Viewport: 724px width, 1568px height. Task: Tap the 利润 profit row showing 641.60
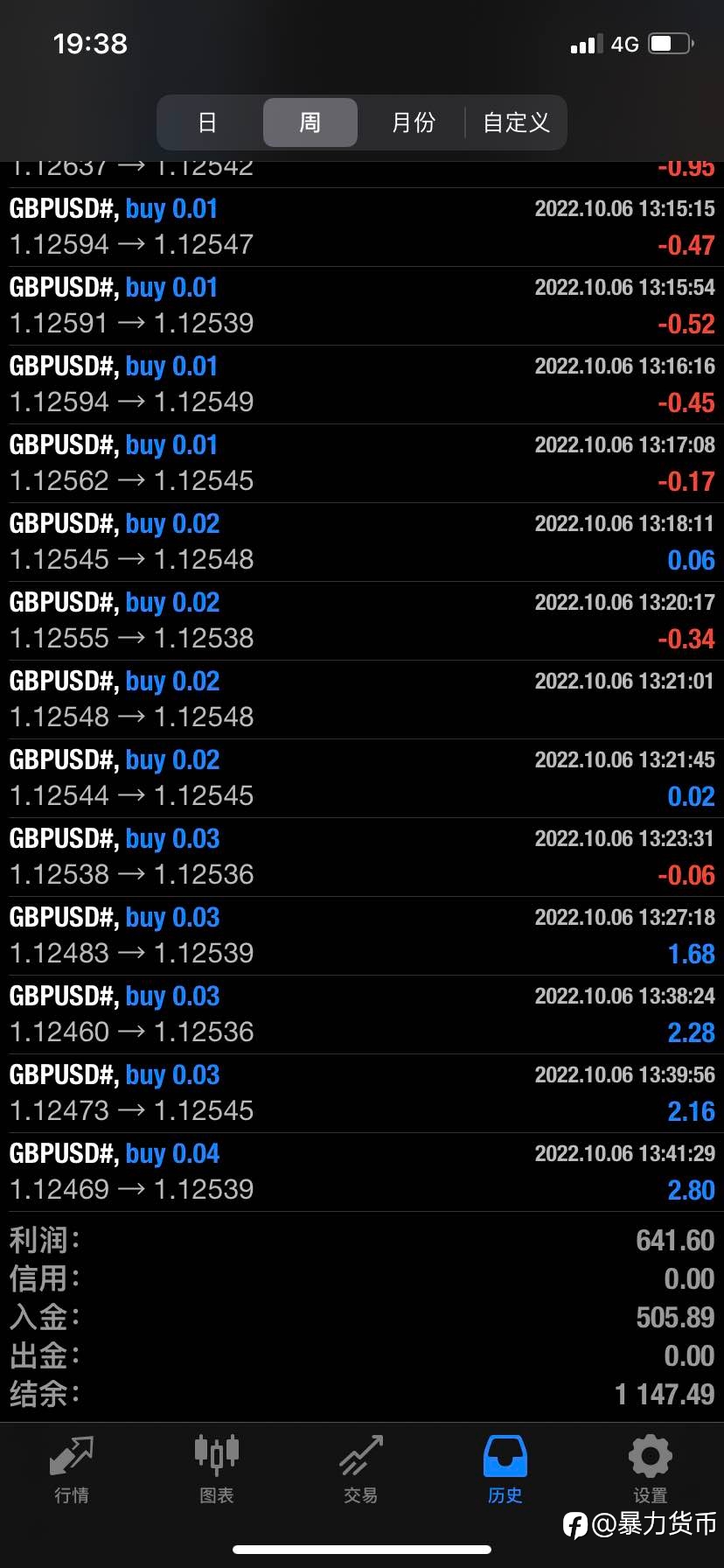tap(362, 1240)
